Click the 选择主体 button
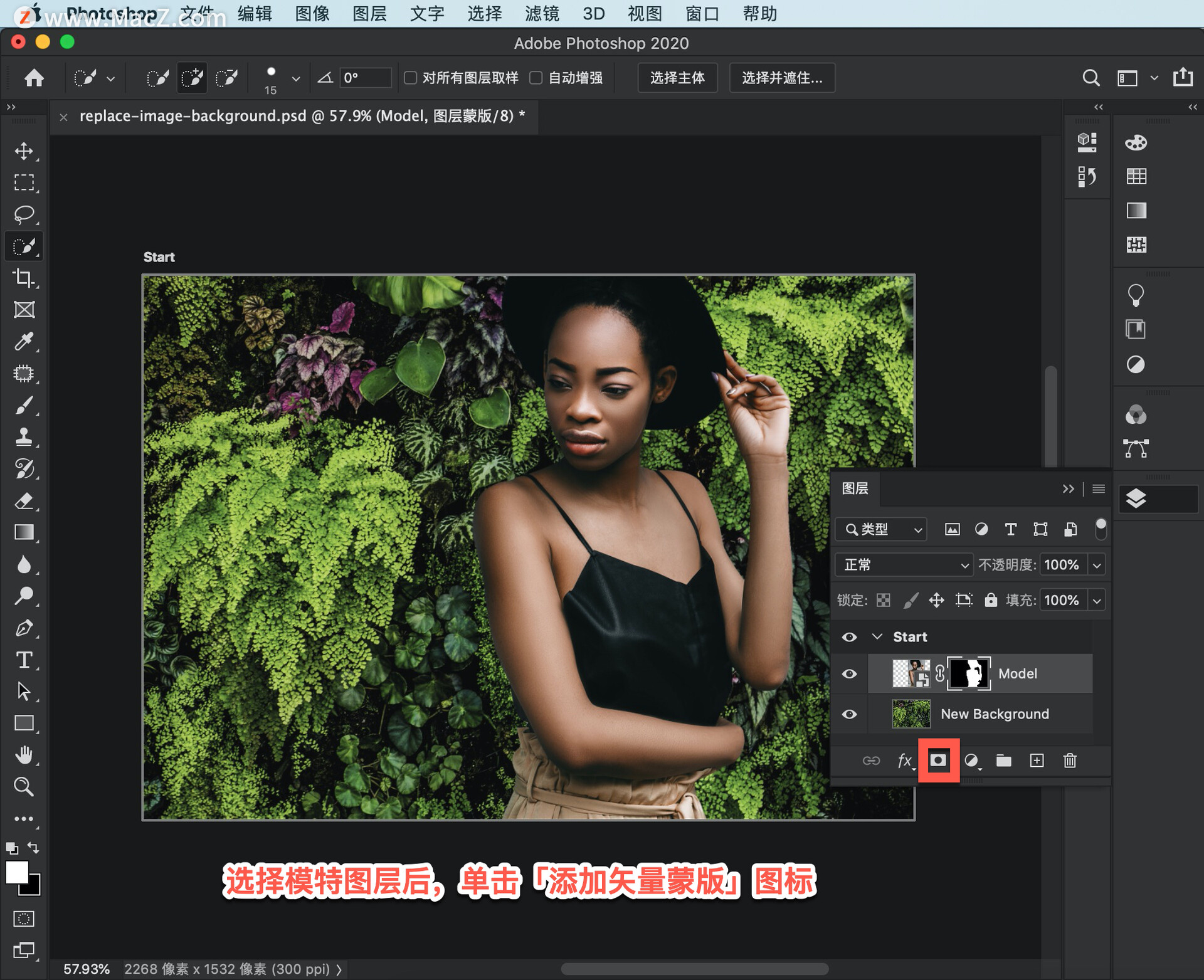 [x=677, y=78]
